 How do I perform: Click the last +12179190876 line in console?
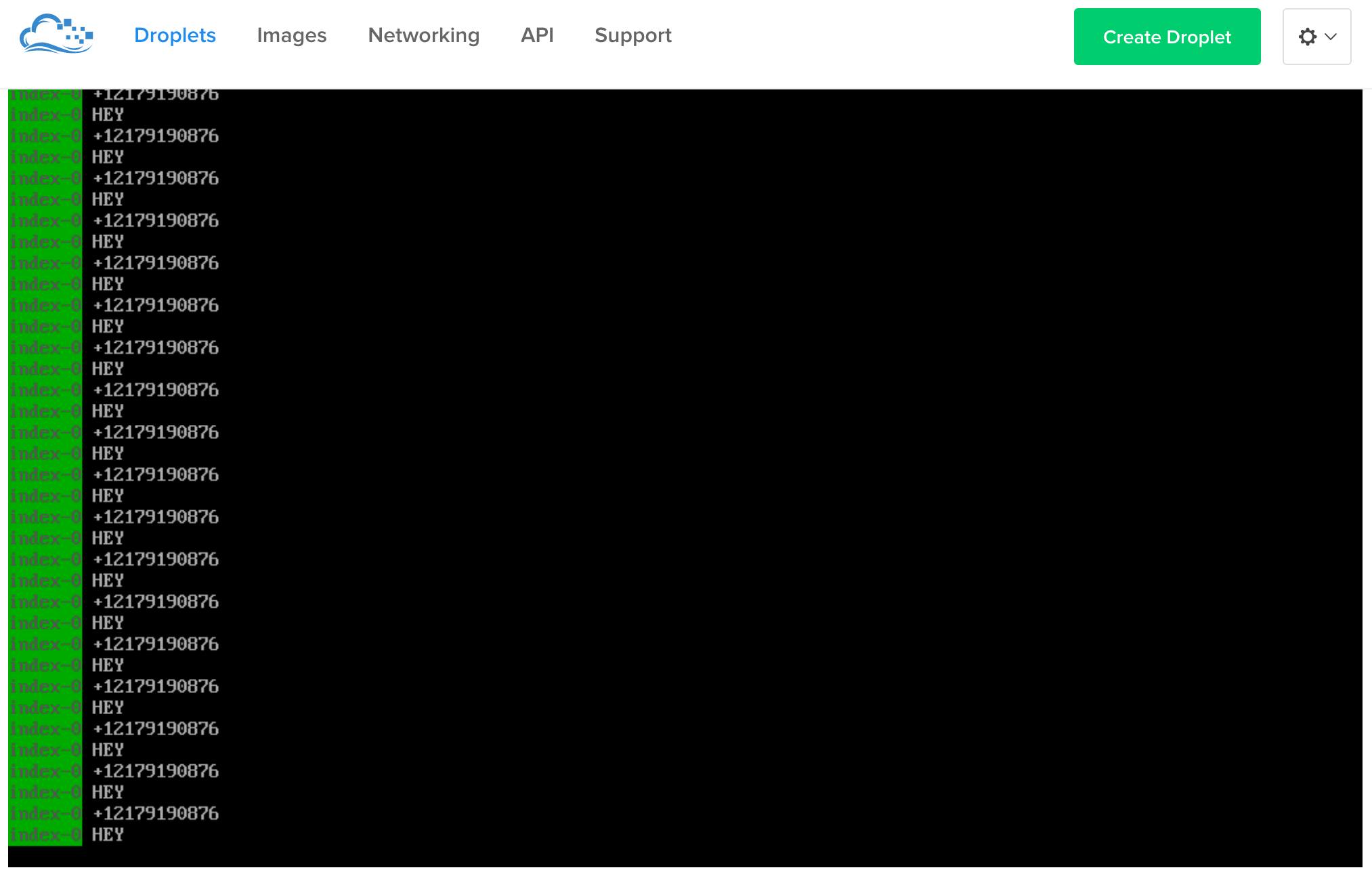(x=156, y=813)
